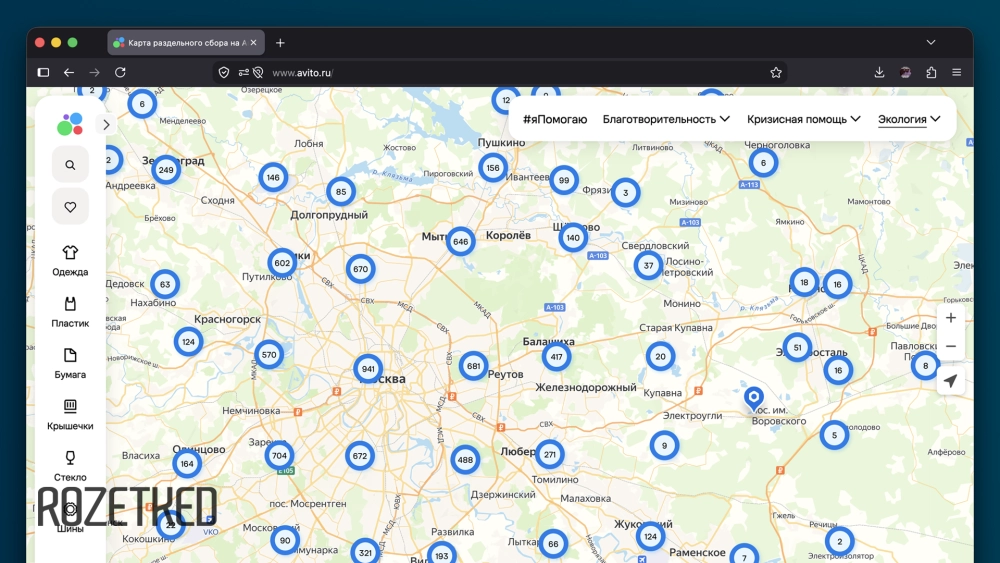The width and height of the screenshot is (1000, 563).
Task: Zoom in the map with plus
Action: [x=950, y=318]
